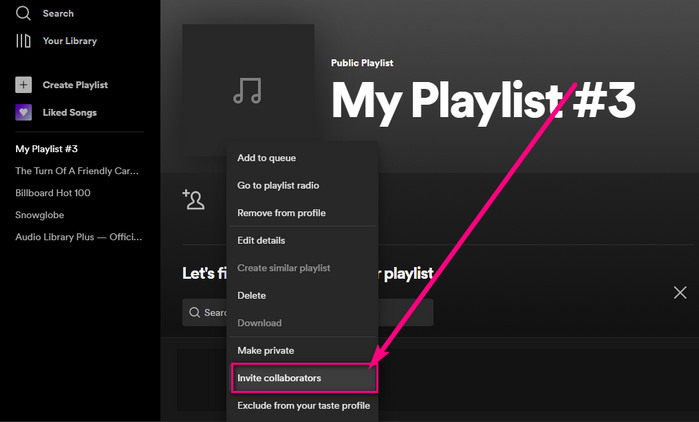Open the Billboard Hot 100 playlist
Image resolution: width=699 pixels, height=422 pixels.
click(53, 193)
